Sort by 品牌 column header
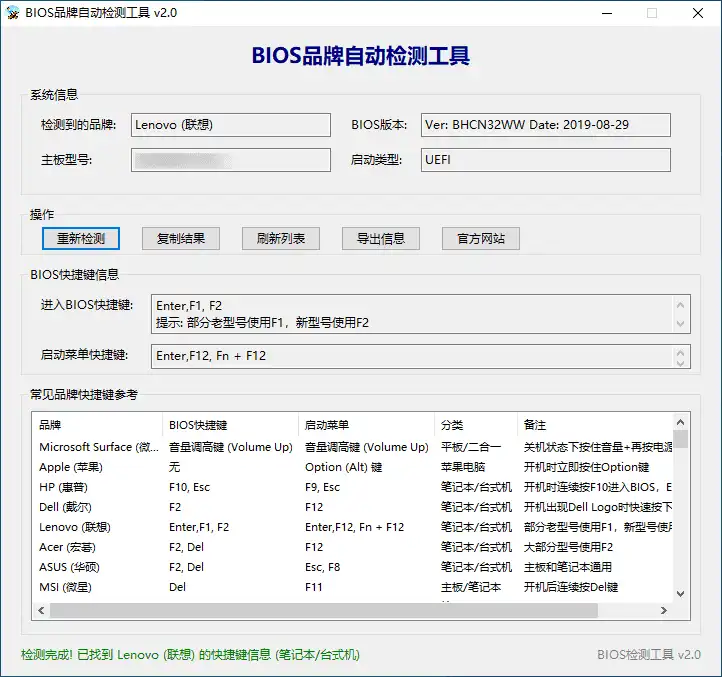Image resolution: width=722 pixels, height=677 pixels. coord(97,425)
